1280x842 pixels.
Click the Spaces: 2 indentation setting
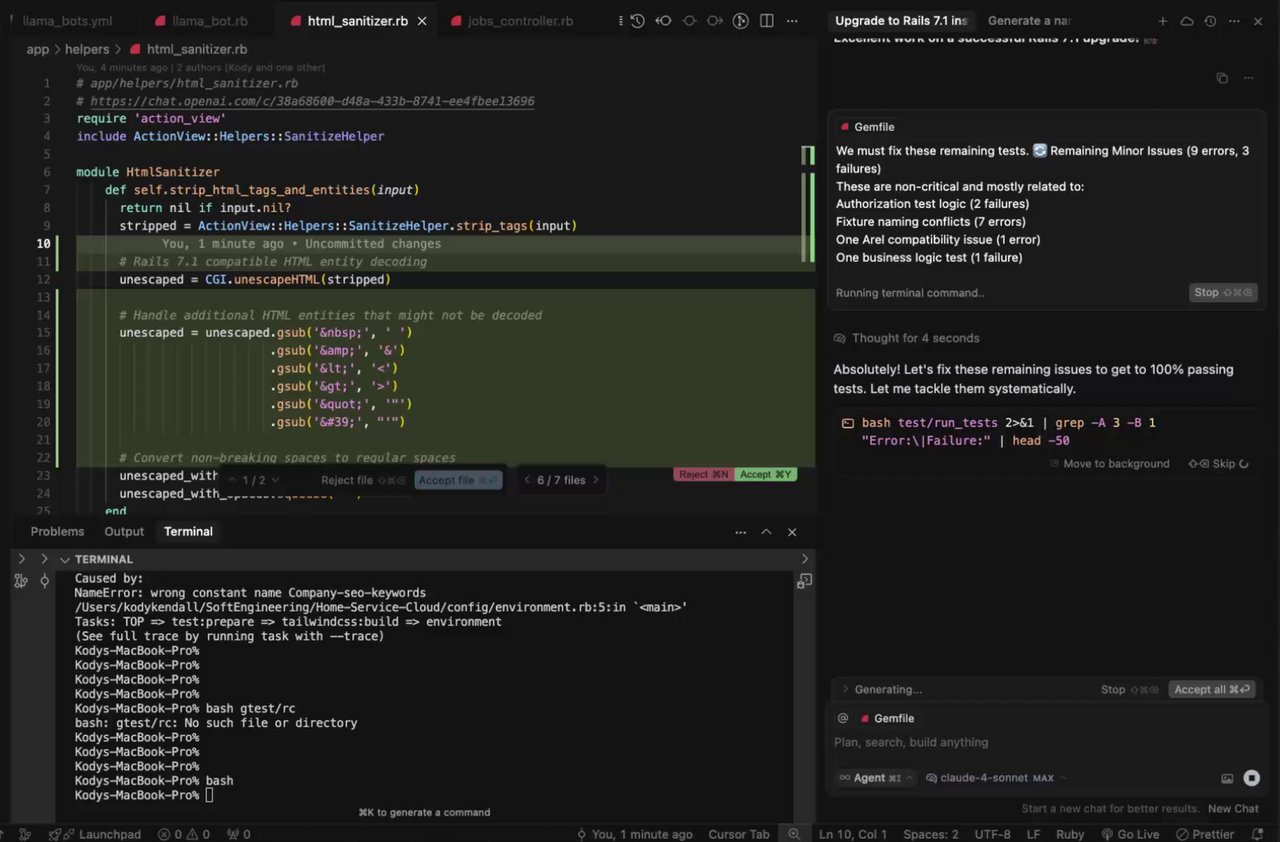(x=930, y=834)
